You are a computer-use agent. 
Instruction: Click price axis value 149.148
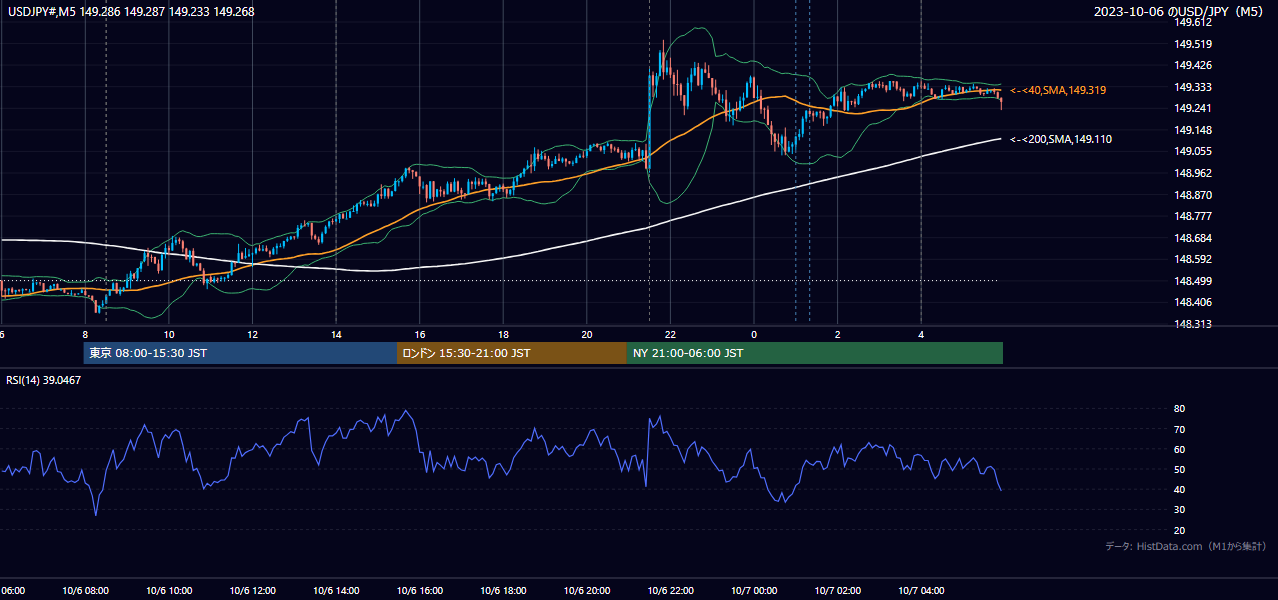click(x=1194, y=130)
